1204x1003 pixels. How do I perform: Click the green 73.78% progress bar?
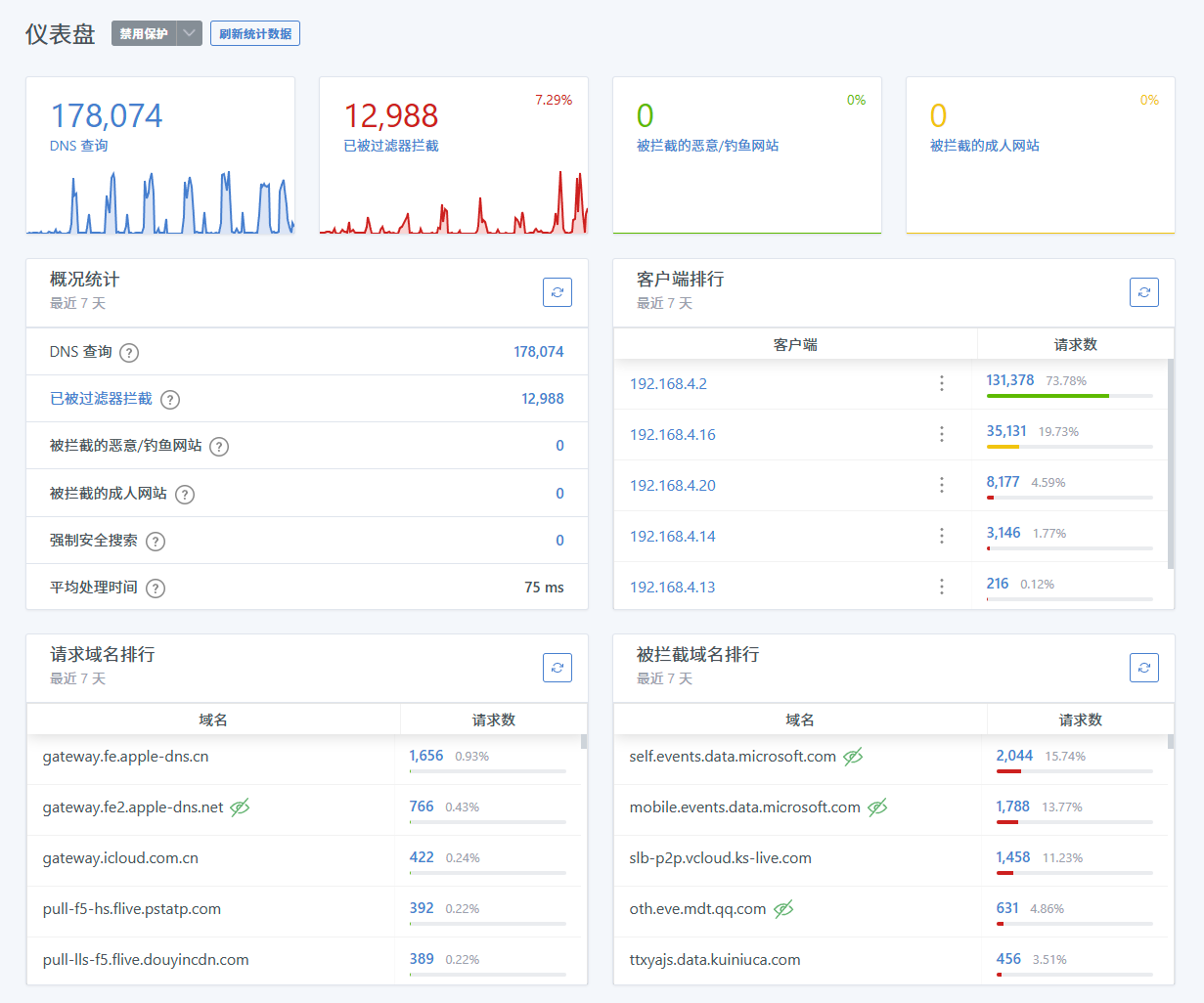[1048, 396]
